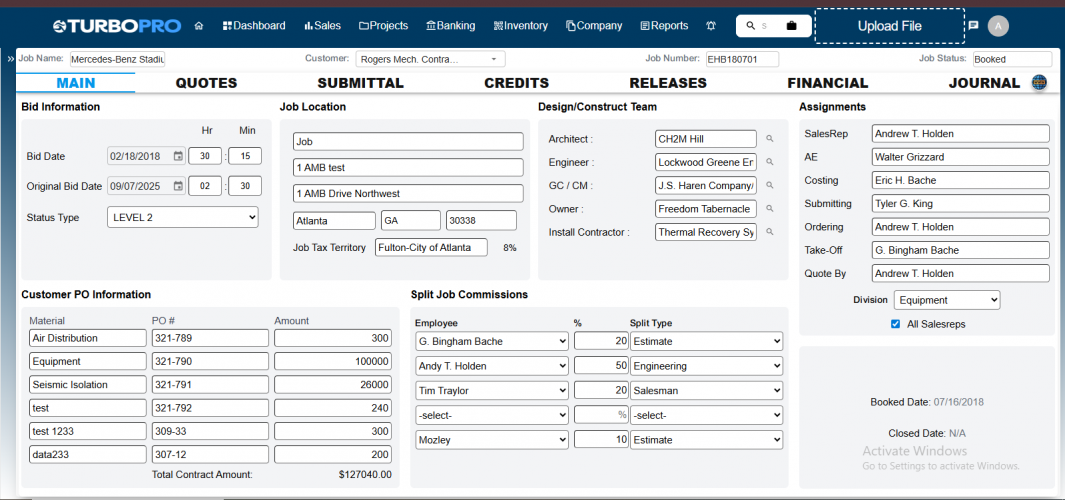Click the home icon in top navigation
Screen dimensions: 1065x500
pos(199,26)
